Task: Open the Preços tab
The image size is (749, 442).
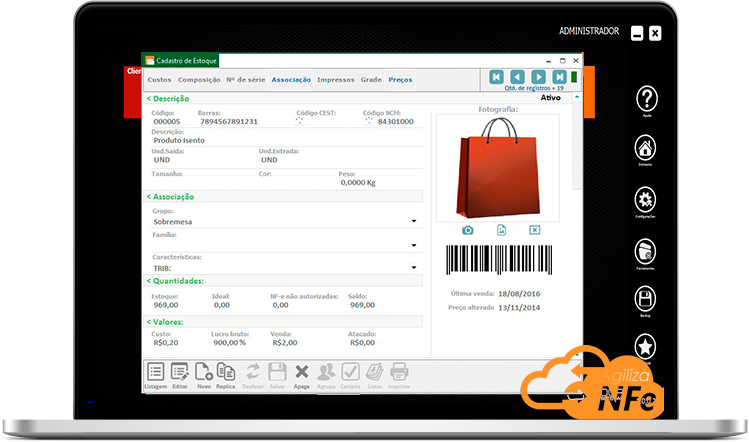Action: coord(400,79)
